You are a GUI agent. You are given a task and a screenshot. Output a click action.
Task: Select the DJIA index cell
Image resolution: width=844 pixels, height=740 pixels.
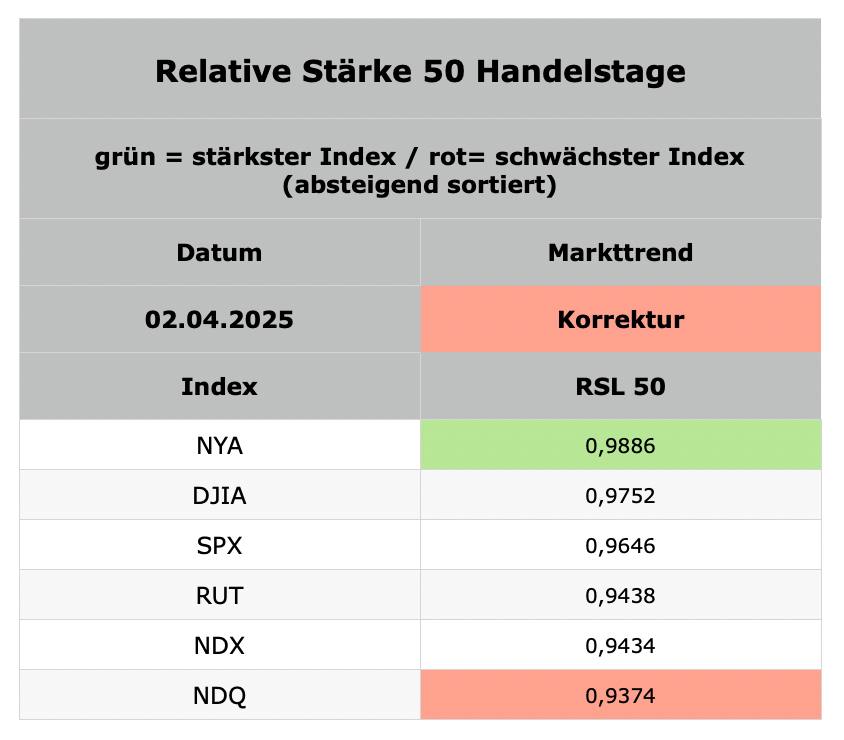[219, 495]
